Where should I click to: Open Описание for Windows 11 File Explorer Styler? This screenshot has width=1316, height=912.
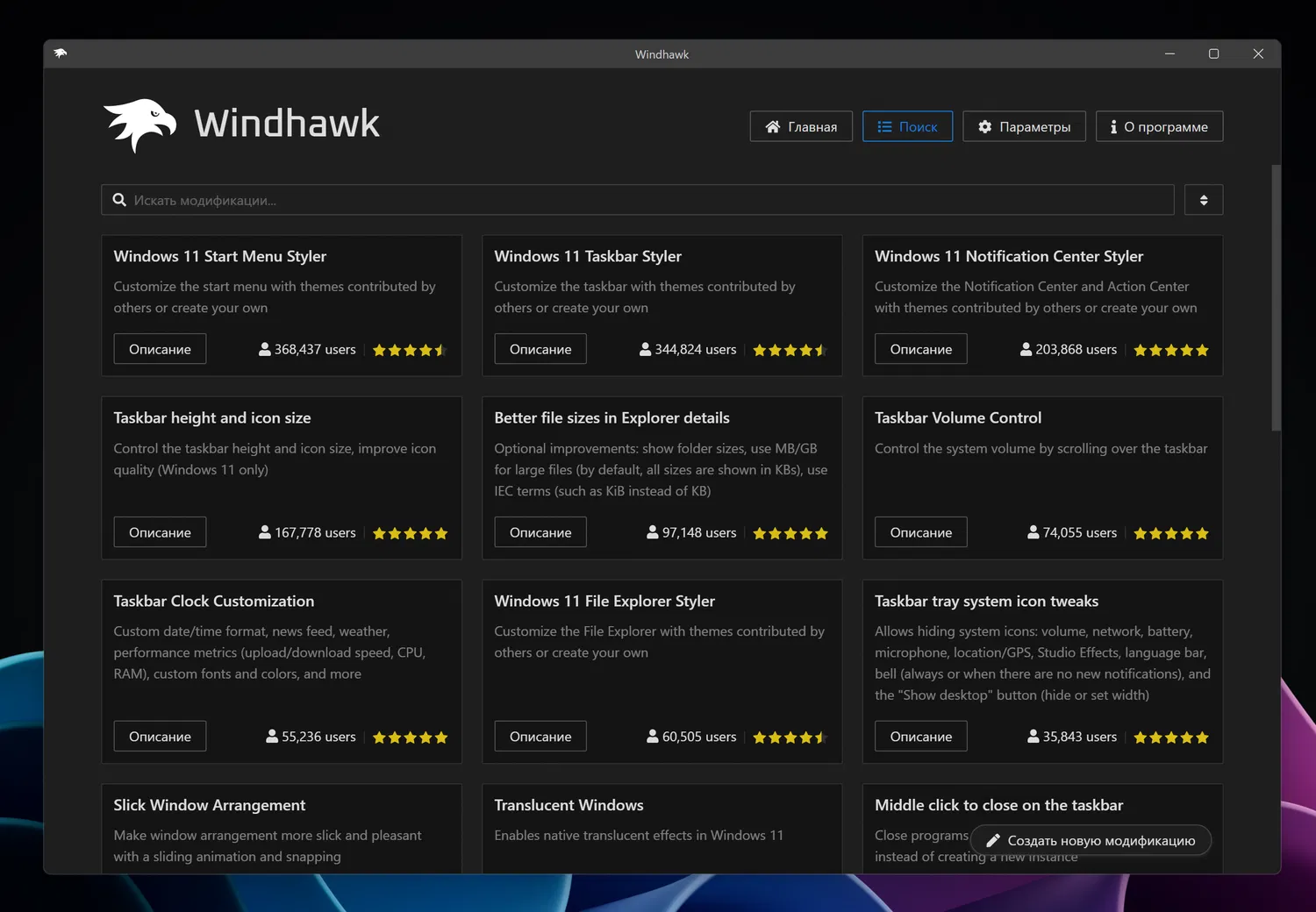click(x=540, y=737)
